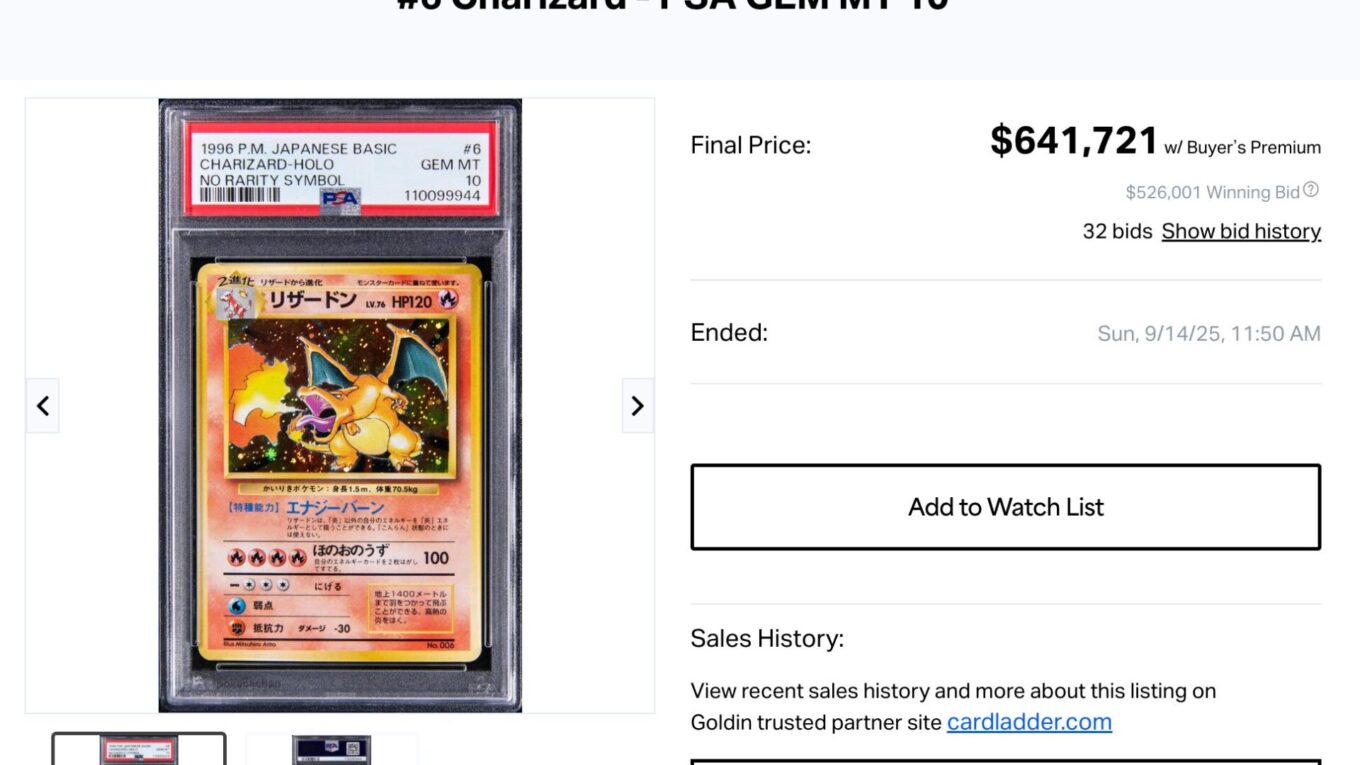Select the front-of-slab thumbnail

tap(139, 750)
